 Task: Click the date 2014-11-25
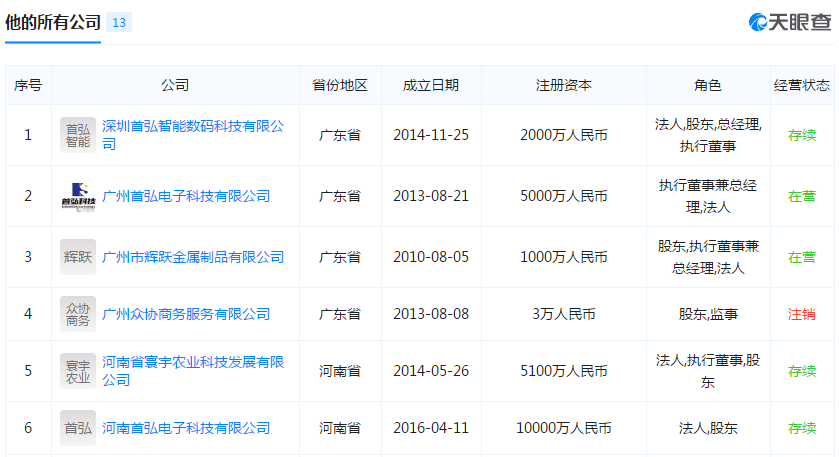click(x=431, y=135)
